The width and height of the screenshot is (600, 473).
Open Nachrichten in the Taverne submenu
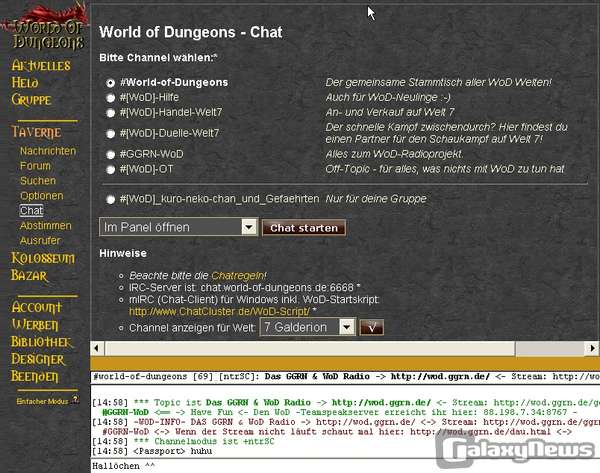[48, 151]
